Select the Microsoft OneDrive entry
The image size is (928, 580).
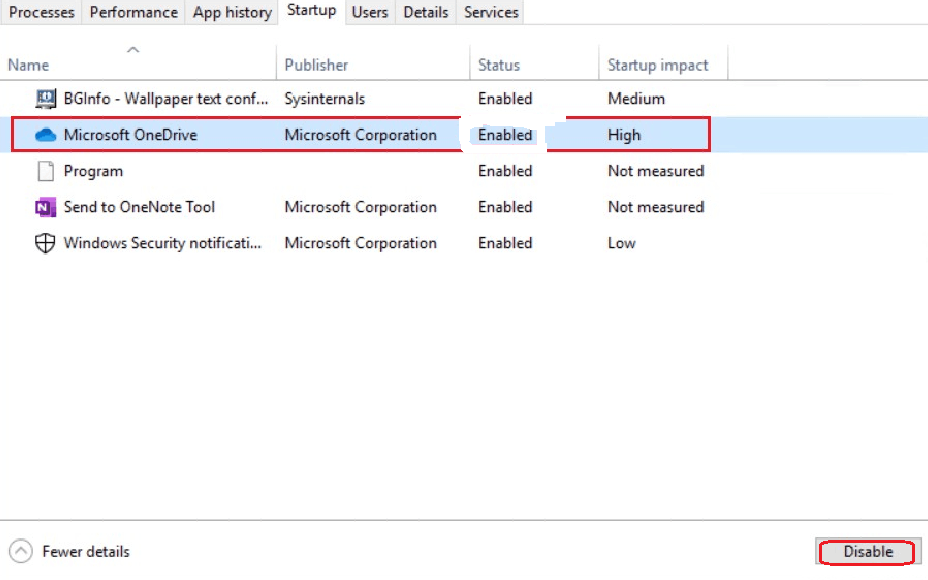click(464, 135)
